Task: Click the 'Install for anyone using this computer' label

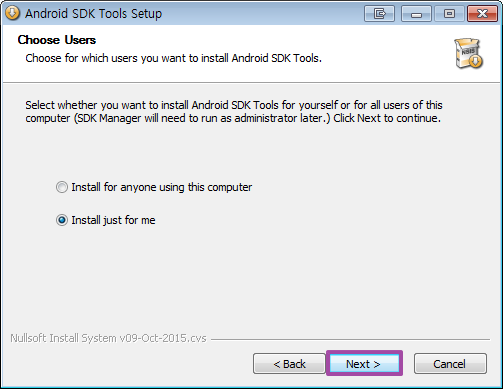Action: 162,187
